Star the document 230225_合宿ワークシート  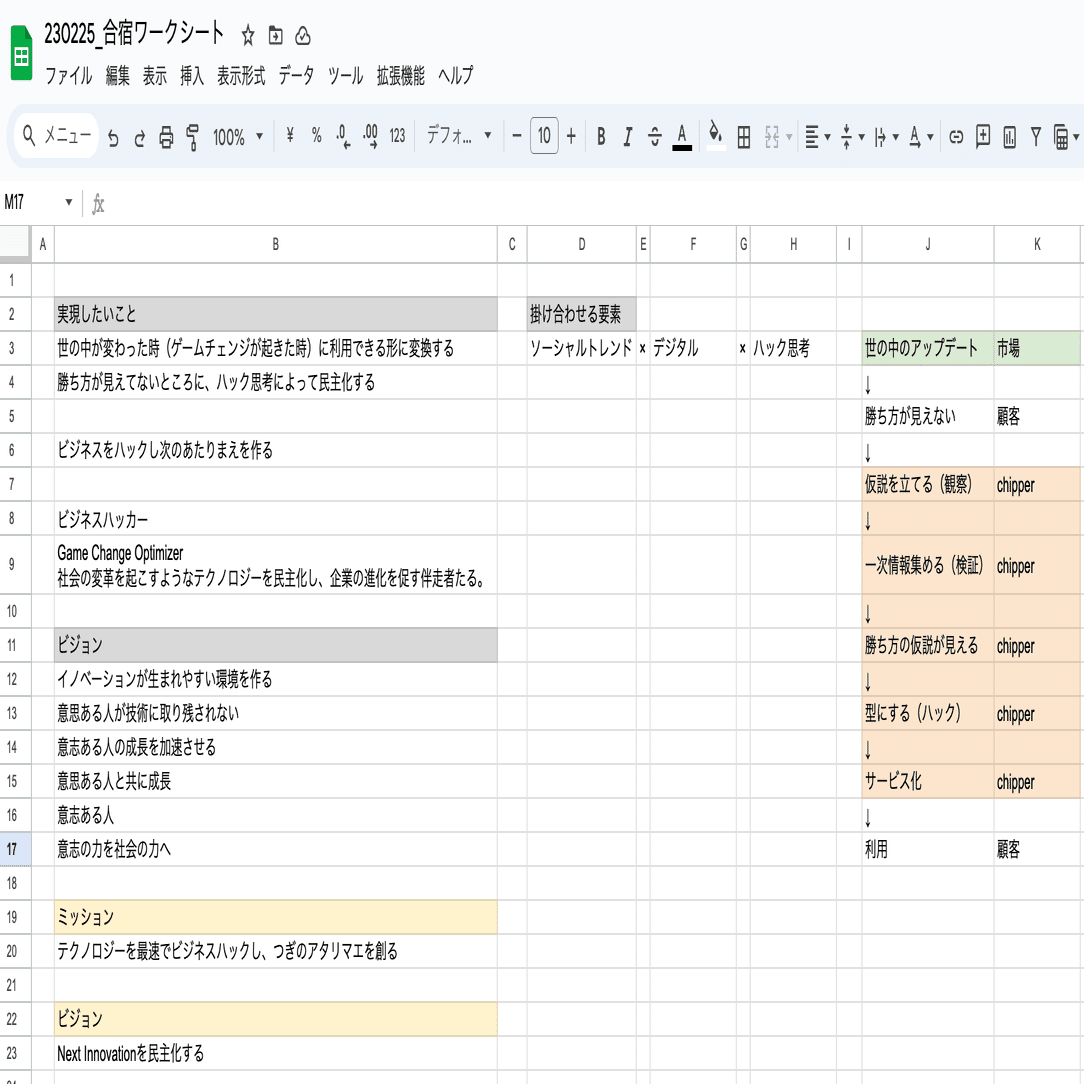pos(247,35)
